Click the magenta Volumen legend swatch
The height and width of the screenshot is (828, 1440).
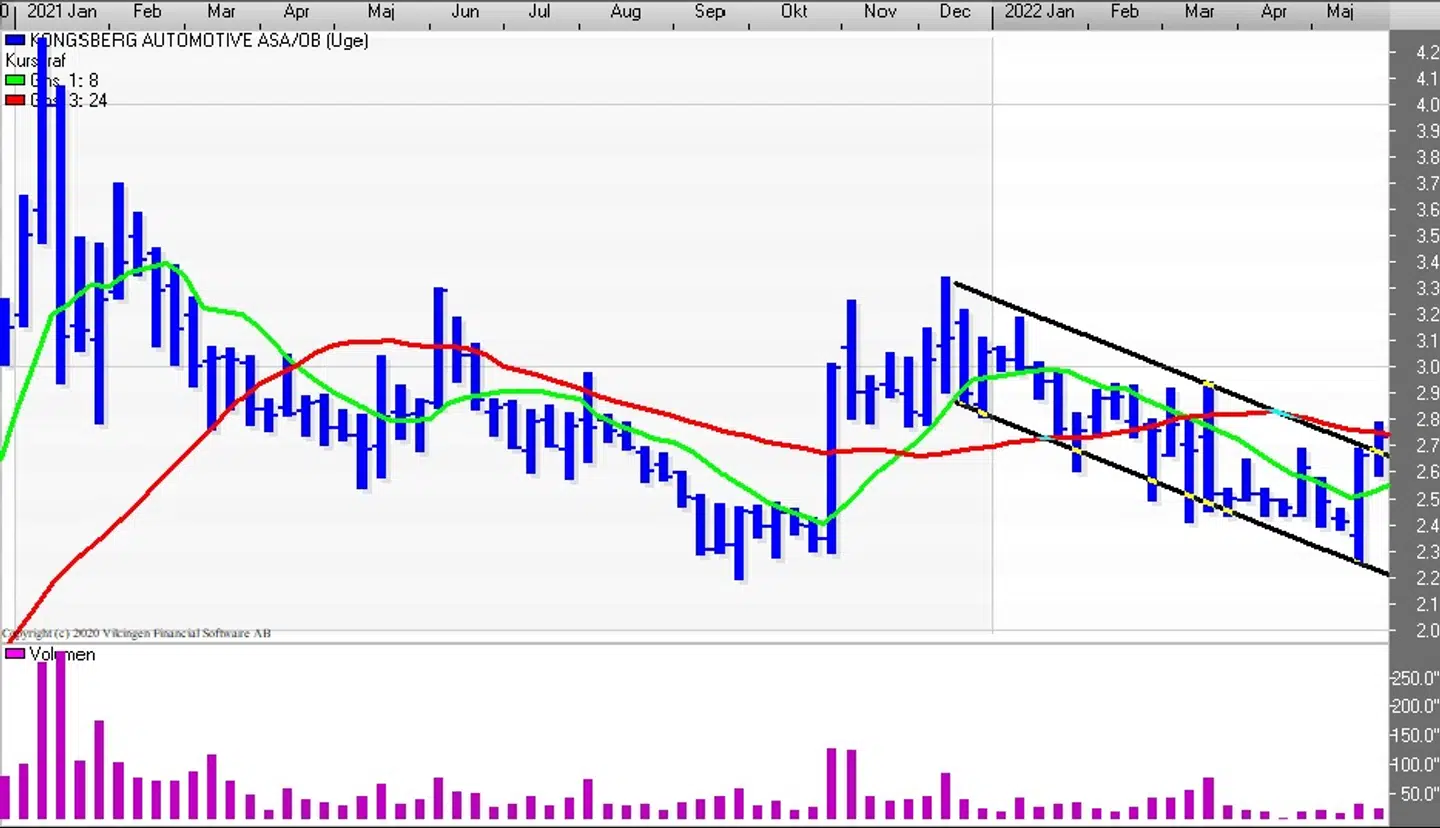pyautogui.click(x=15, y=654)
